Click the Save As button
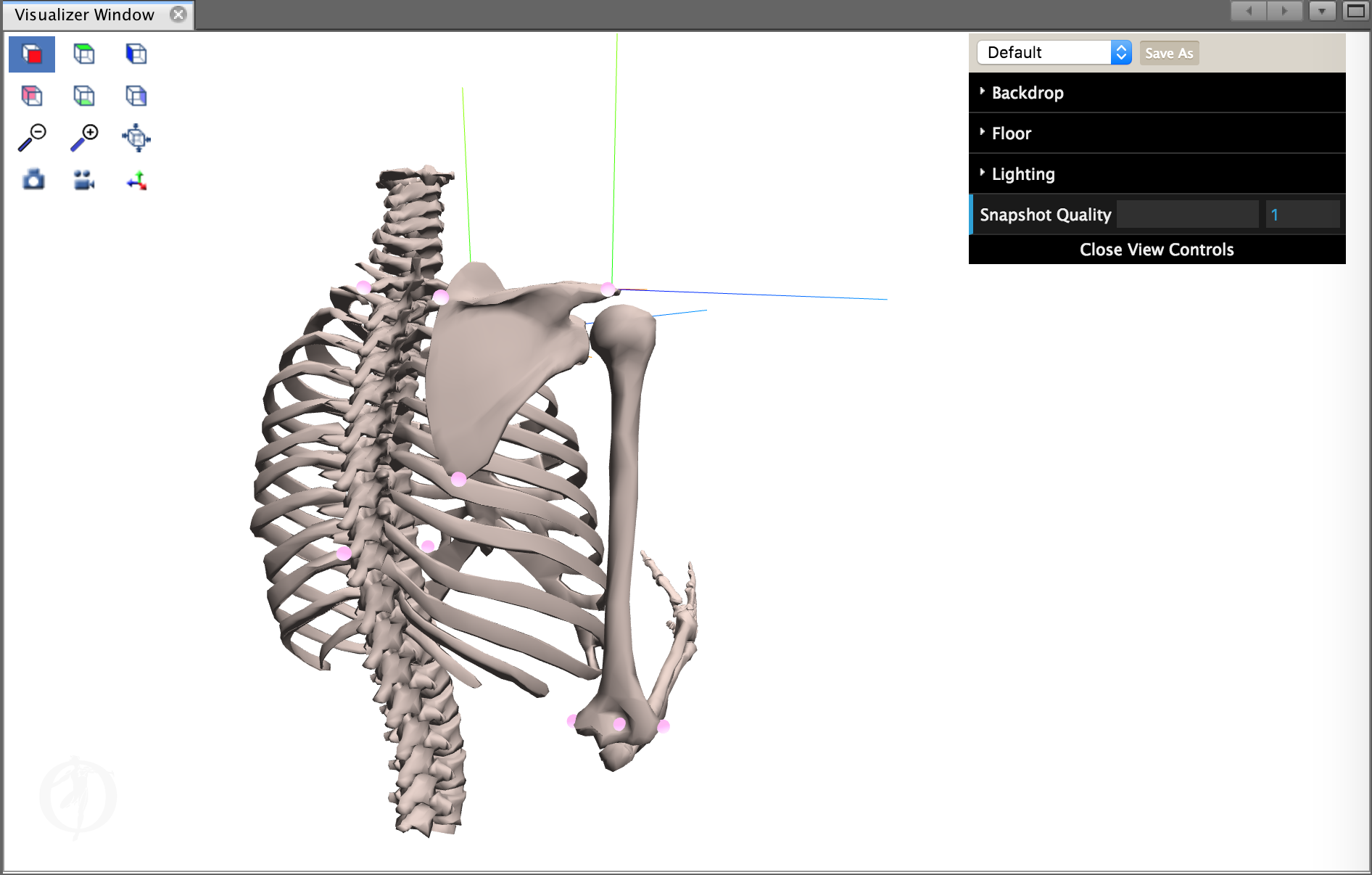The image size is (1372, 875). click(1168, 52)
